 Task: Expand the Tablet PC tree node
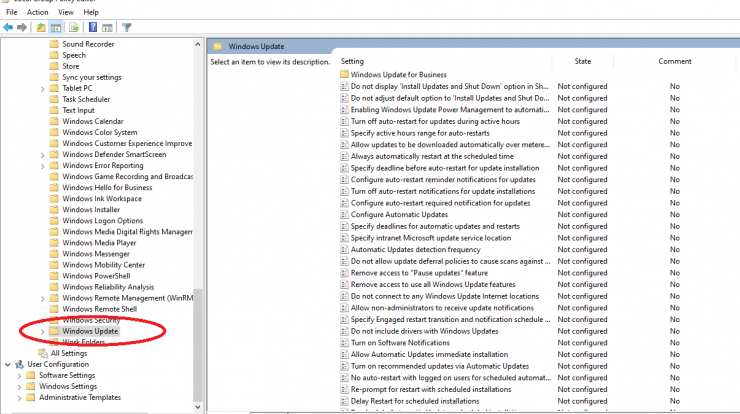point(42,89)
